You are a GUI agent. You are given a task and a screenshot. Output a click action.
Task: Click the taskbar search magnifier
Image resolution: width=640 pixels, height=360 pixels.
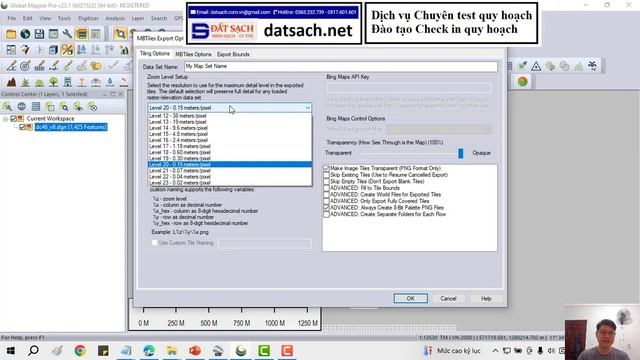point(33,350)
